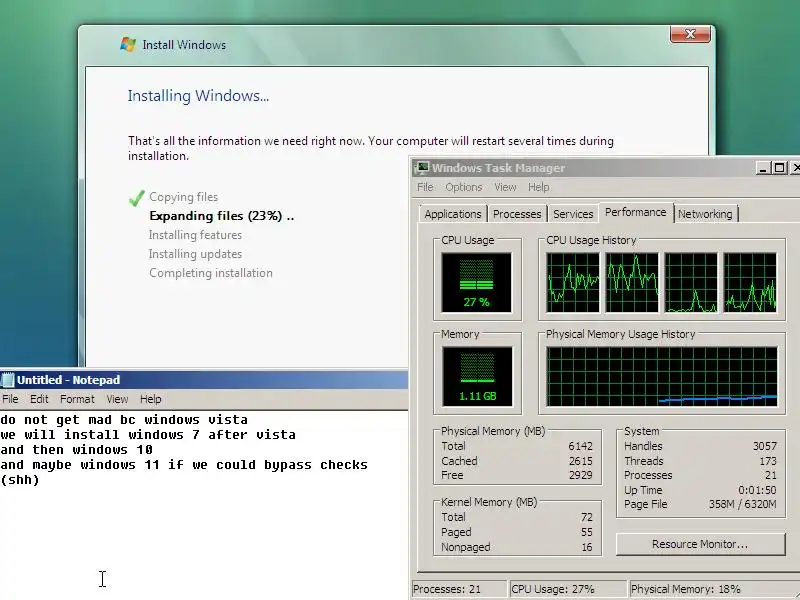Click Kernel Memory Paged value 55
800x600 pixels.
click(x=587, y=532)
